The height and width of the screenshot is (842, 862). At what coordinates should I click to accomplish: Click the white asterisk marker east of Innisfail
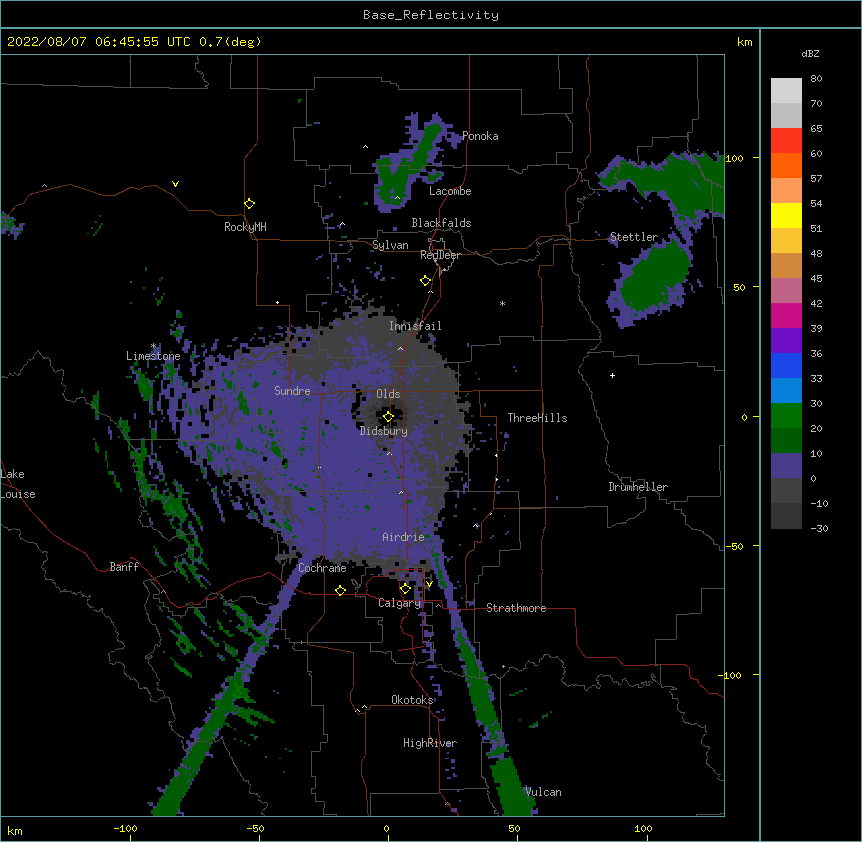(x=502, y=303)
